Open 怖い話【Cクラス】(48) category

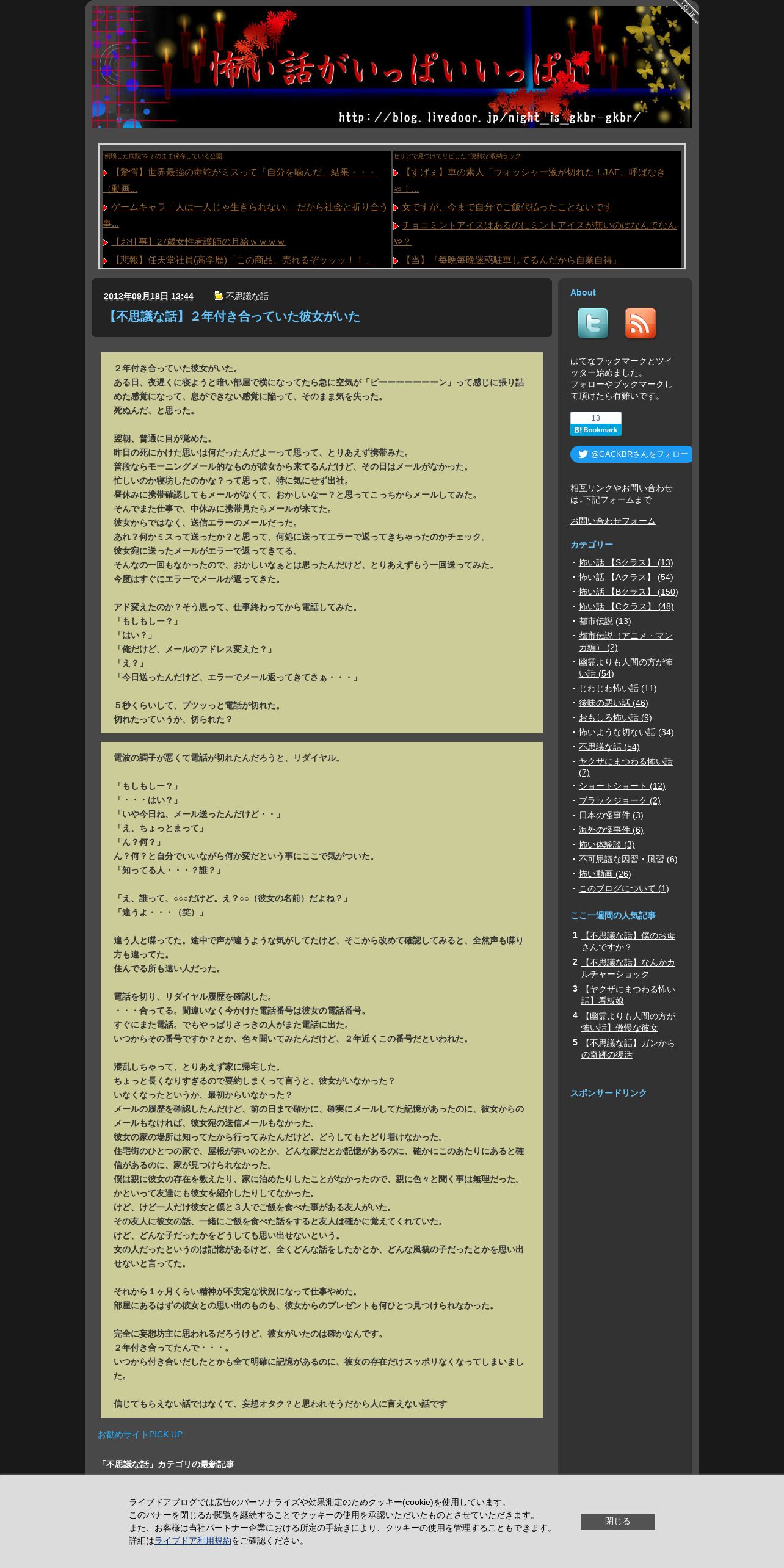pos(626,606)
